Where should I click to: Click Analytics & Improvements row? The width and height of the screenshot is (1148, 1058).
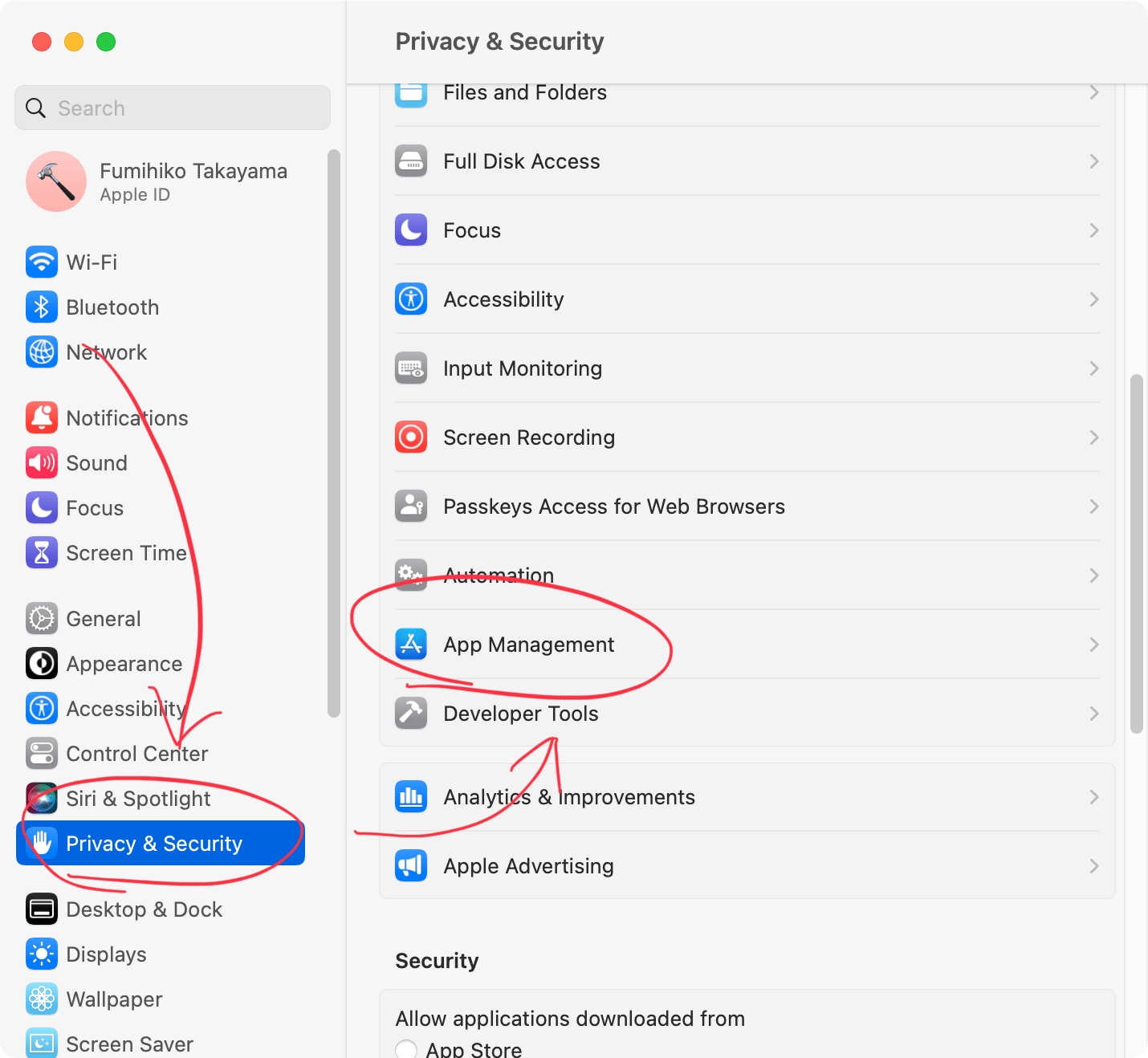click(x=747, y=797)
